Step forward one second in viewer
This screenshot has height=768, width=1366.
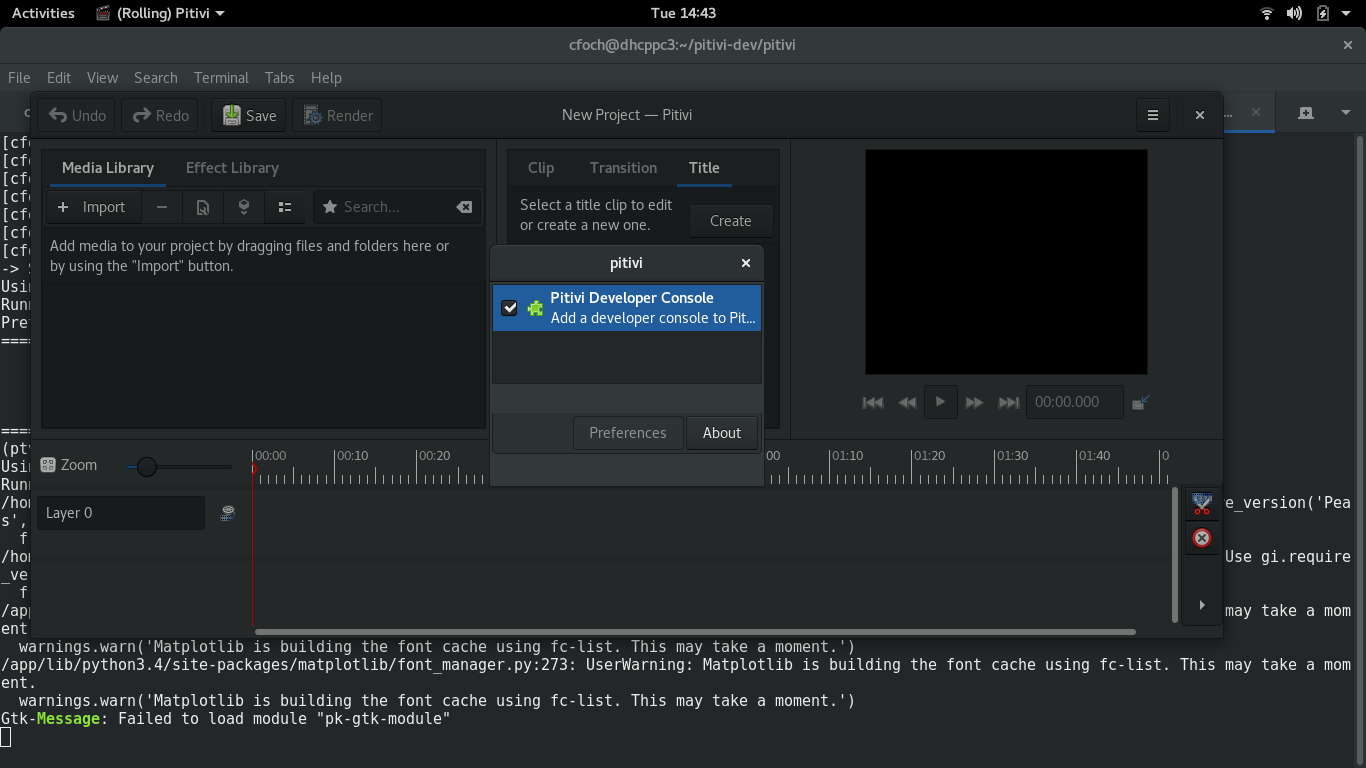(974, 402)
